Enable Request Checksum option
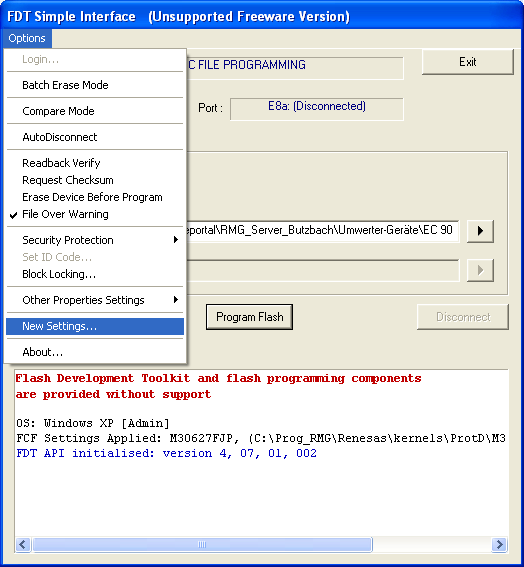Image resolution: width=524 pixels, height=567 pixels. point(95,180)
